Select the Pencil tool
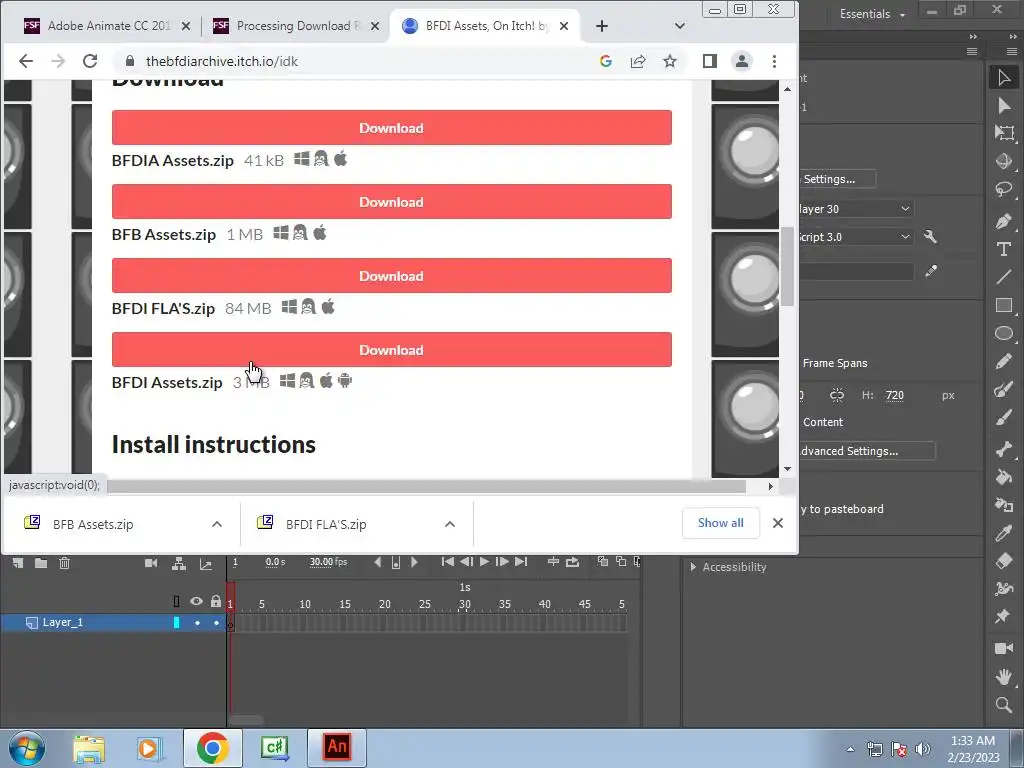Viewport: 1024px width, 768px height. click(1004, 361)
